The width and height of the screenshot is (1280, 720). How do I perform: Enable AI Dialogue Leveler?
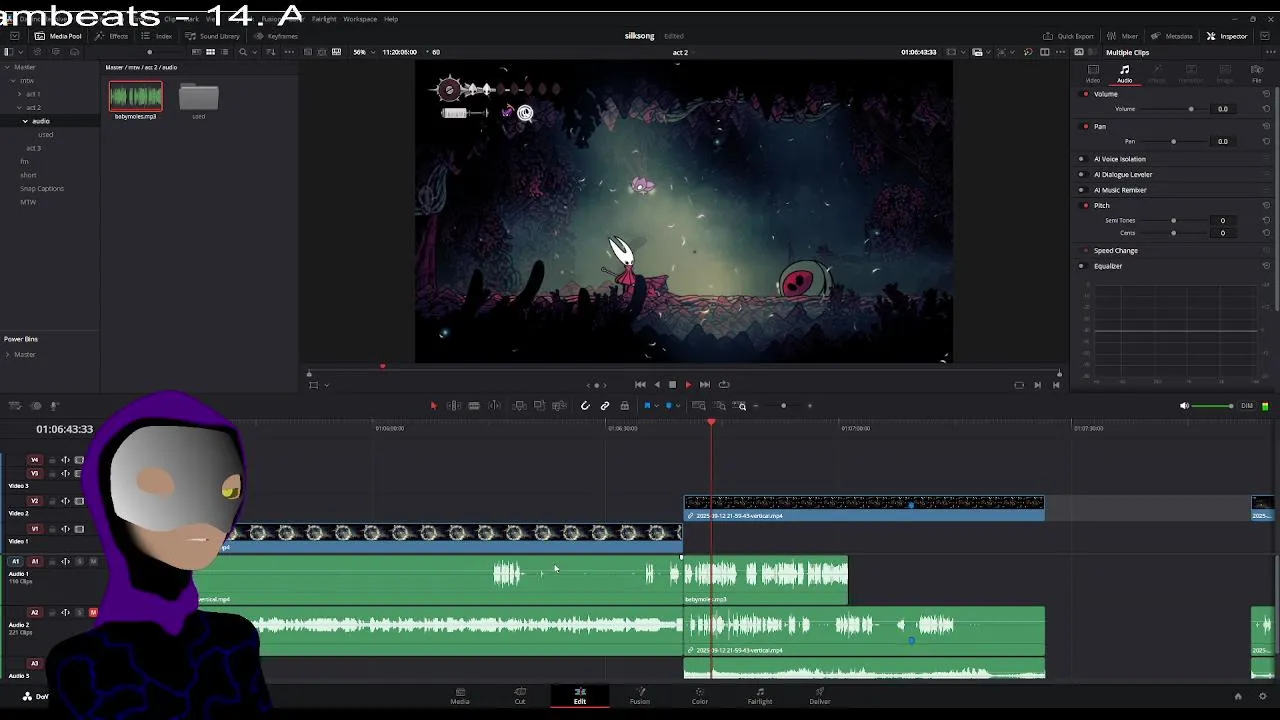(x=1081, y=174)
